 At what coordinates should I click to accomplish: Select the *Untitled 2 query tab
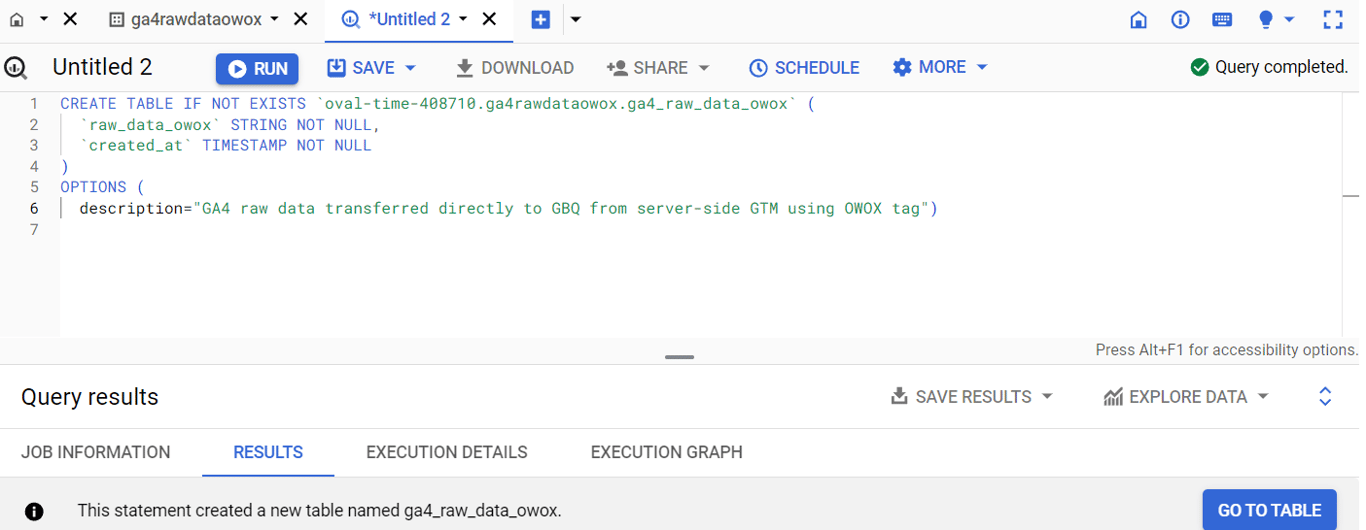397,19
